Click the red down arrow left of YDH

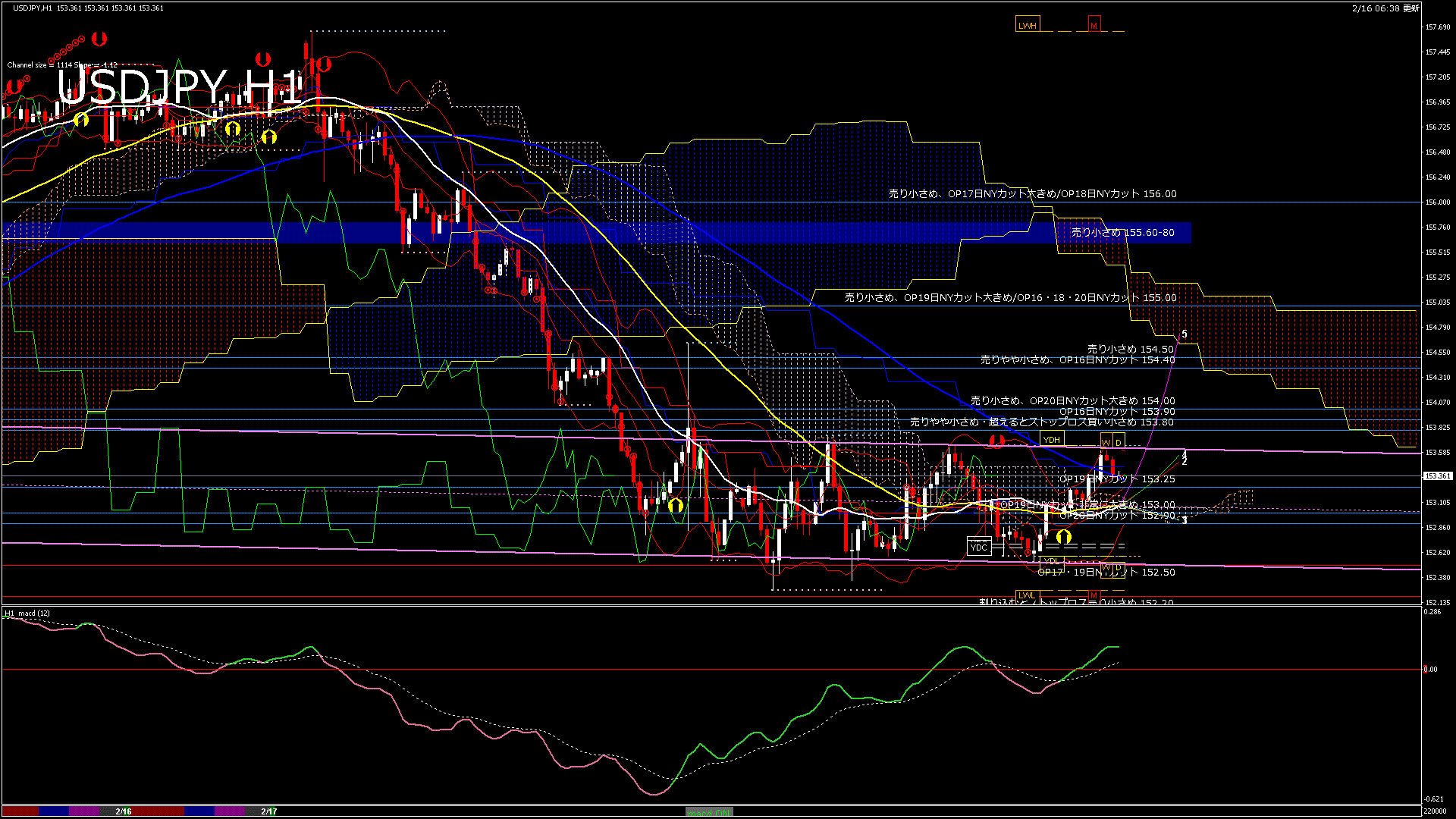pos(996,440)
